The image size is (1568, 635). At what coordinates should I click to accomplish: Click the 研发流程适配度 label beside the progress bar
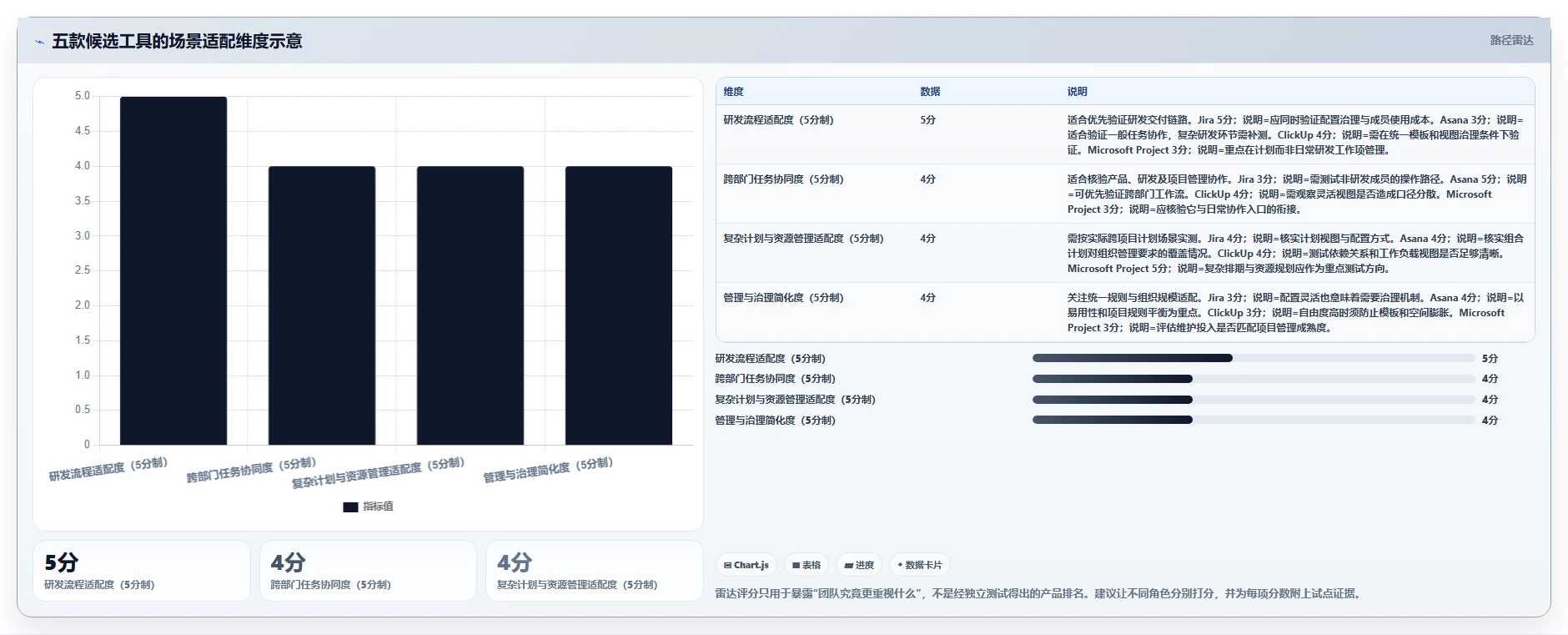coord(770,359)
